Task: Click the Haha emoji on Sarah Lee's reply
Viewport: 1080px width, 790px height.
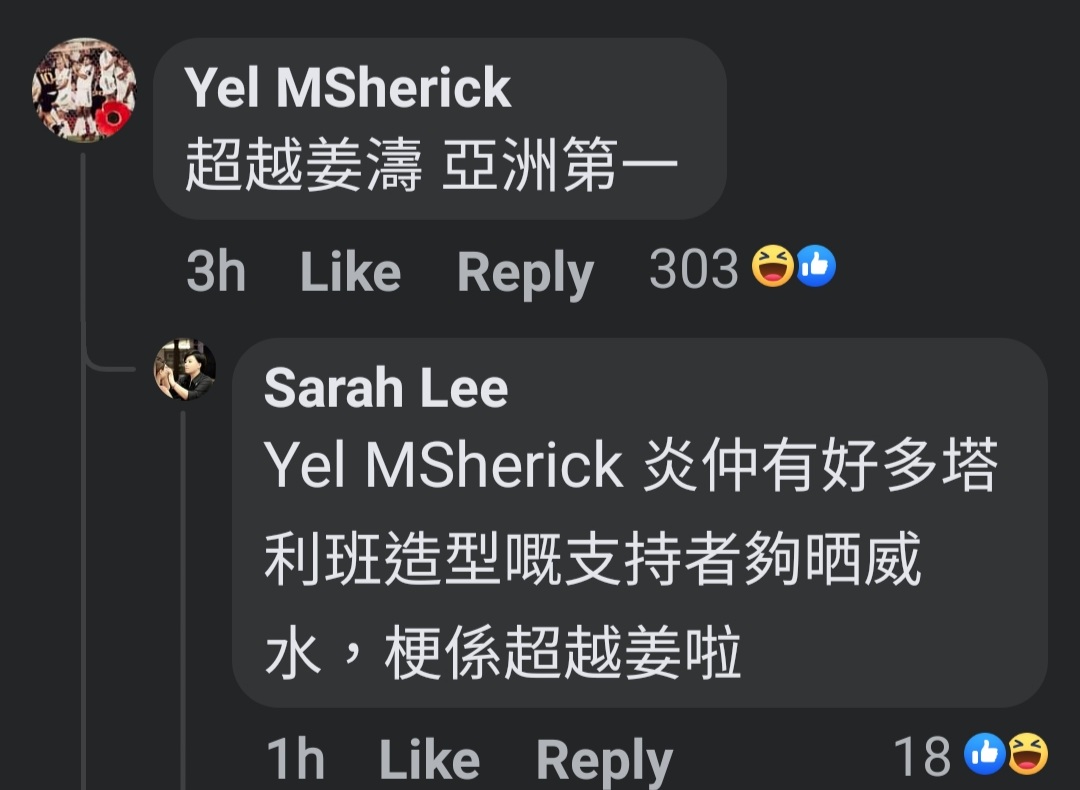Action: coord(1028,753)
